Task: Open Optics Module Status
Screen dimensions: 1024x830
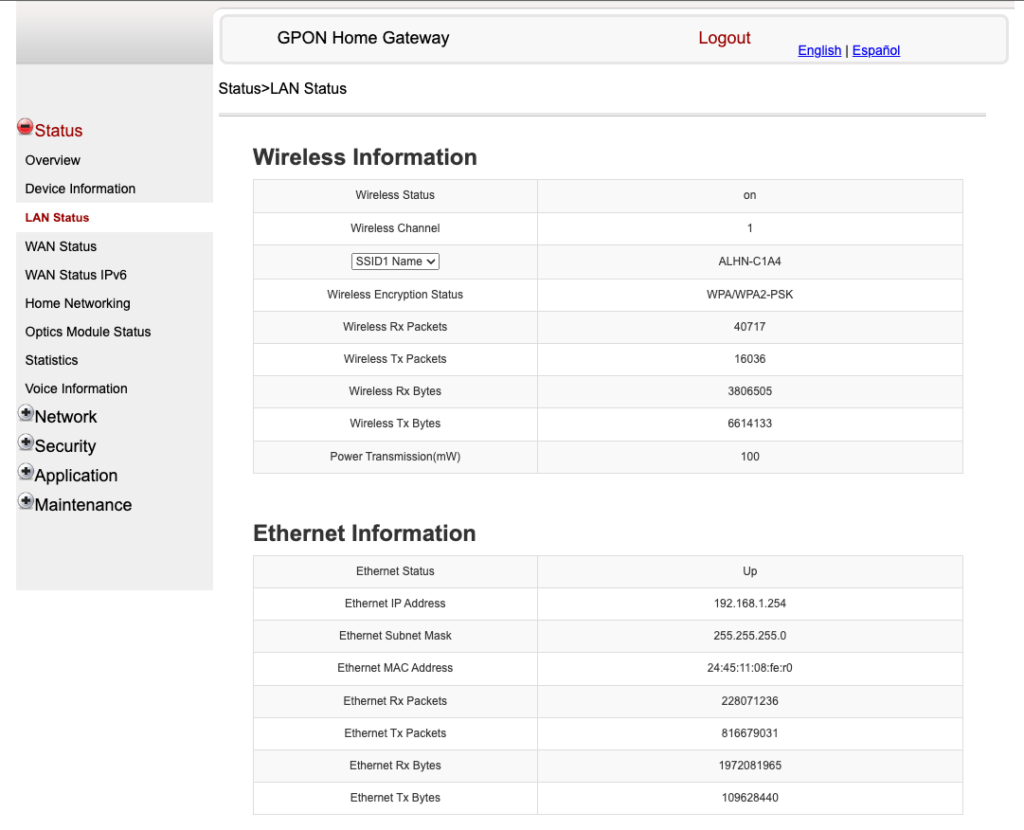Action: tap(86, 331)
